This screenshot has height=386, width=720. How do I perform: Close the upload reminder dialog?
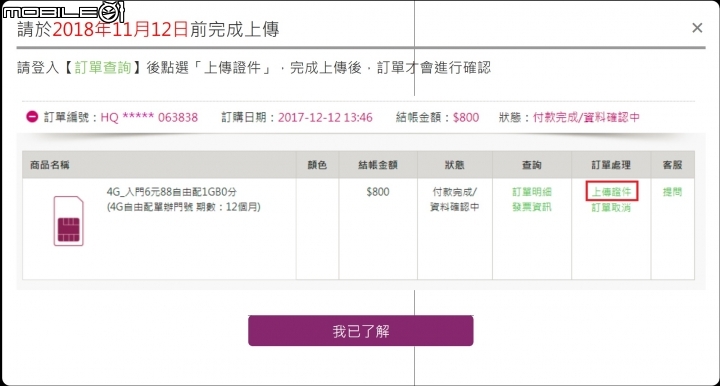(697, 28)
